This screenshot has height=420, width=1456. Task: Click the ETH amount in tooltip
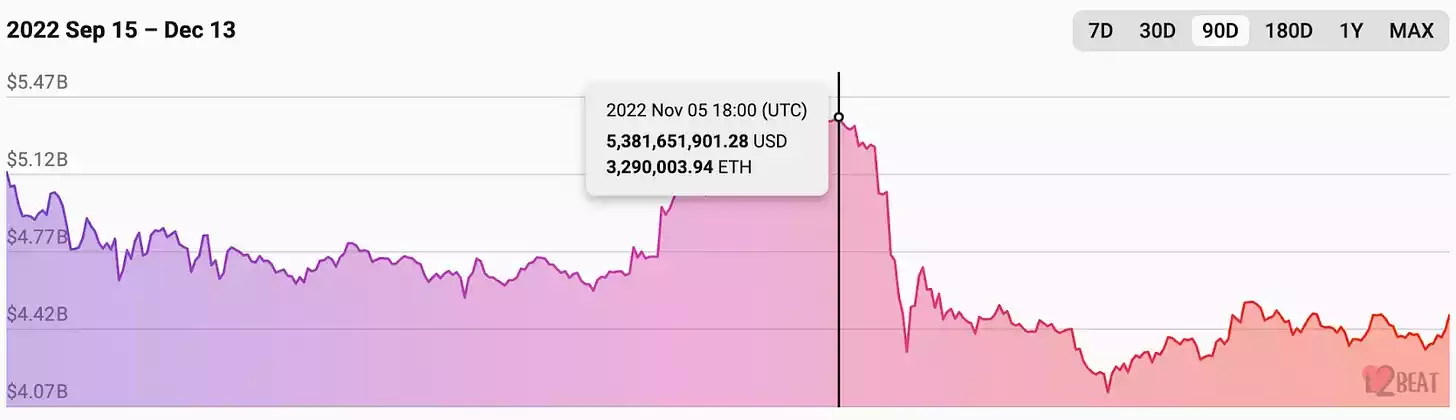coord(679,166)
